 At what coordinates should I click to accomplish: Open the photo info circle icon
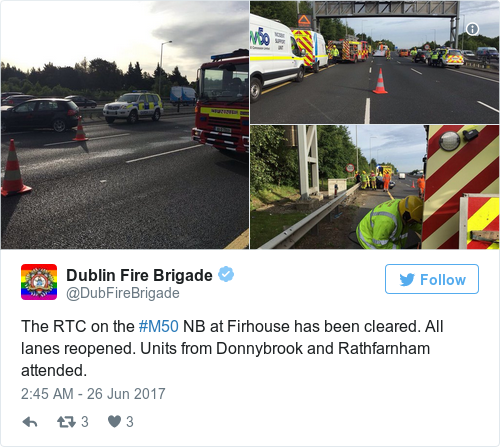(x=472, y=29)
